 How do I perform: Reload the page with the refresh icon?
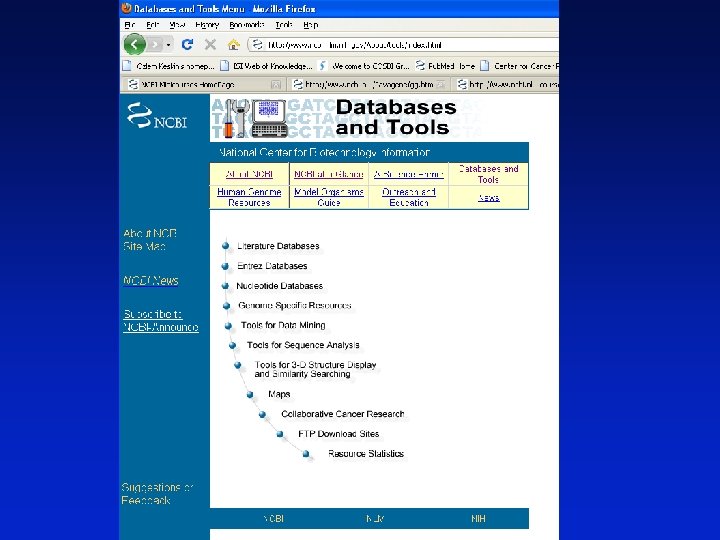click(187, 45)
